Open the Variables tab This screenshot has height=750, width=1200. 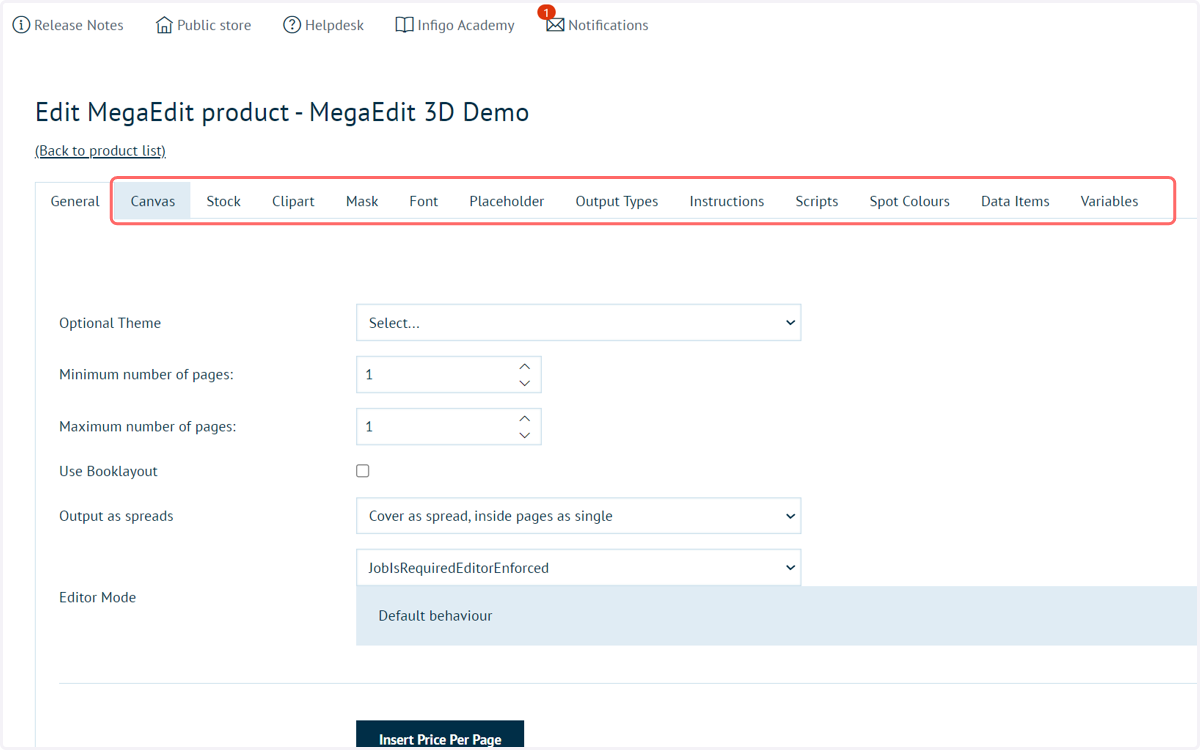1109,201
